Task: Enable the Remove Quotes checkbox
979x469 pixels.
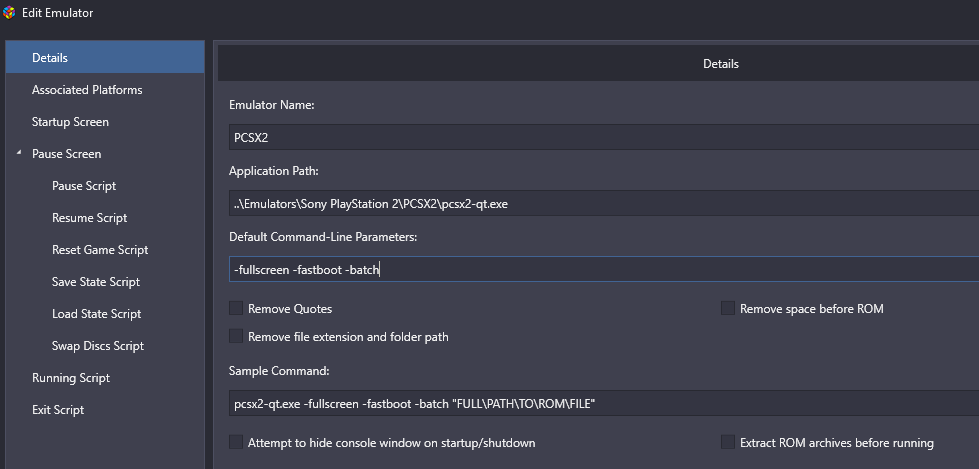Action: pos(235,308)
